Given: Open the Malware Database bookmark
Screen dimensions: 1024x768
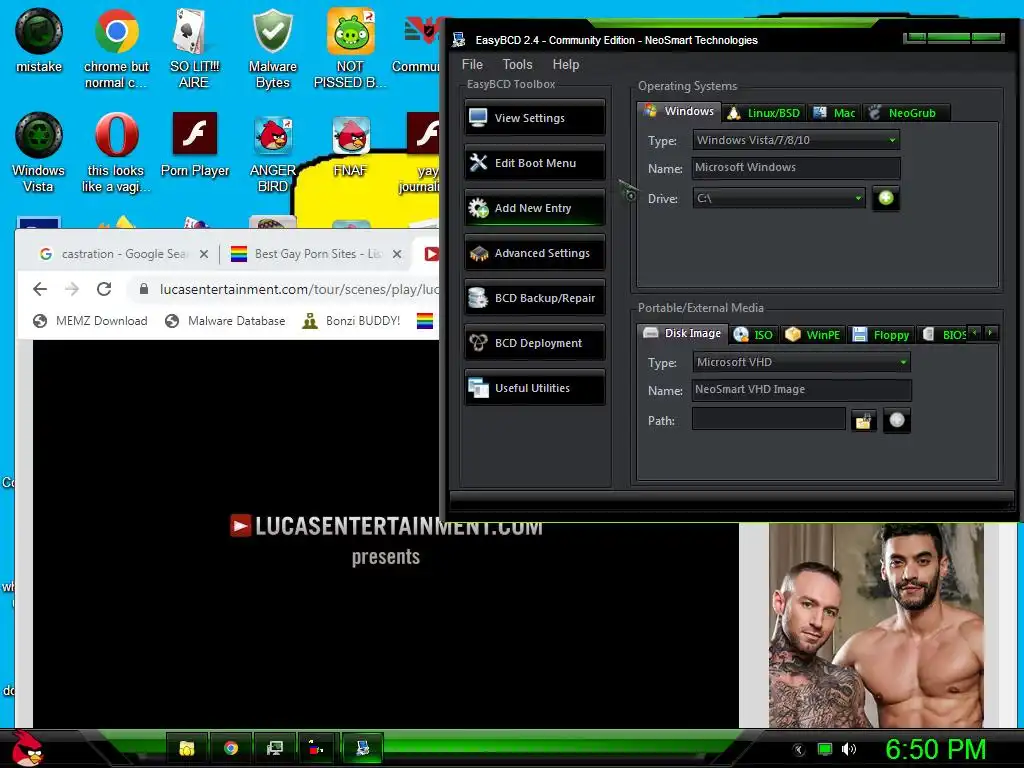Looking at the screenshot, I should 225,321.
